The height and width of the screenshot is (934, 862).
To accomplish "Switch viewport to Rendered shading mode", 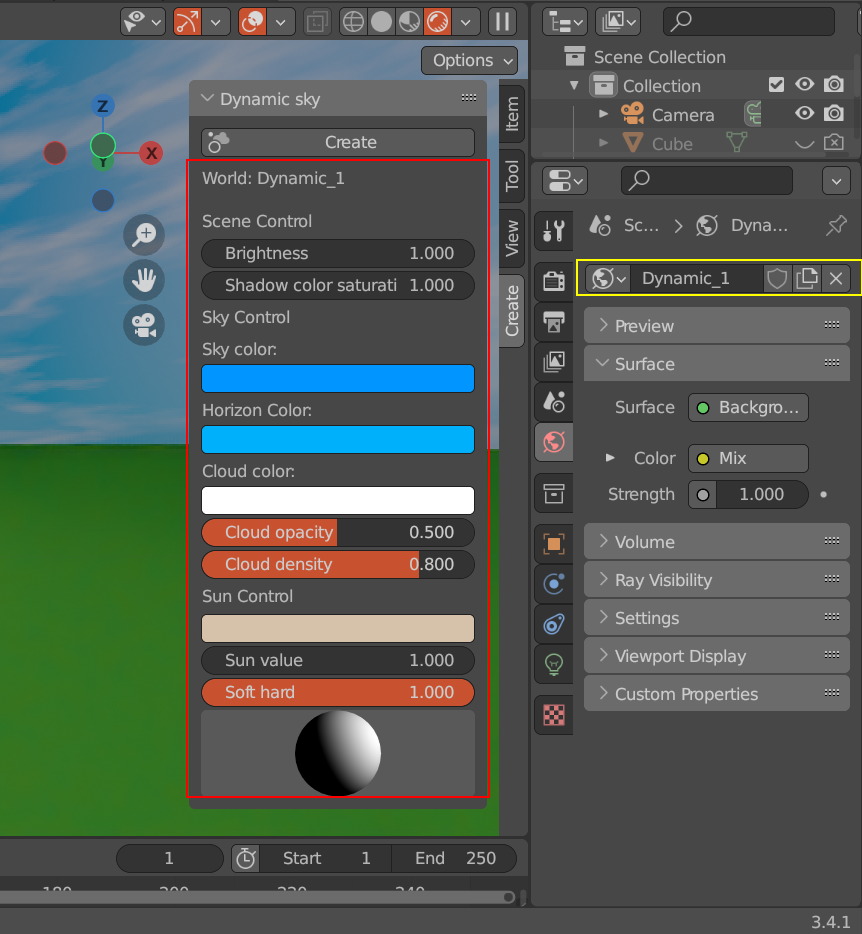I will click(437, 22).
